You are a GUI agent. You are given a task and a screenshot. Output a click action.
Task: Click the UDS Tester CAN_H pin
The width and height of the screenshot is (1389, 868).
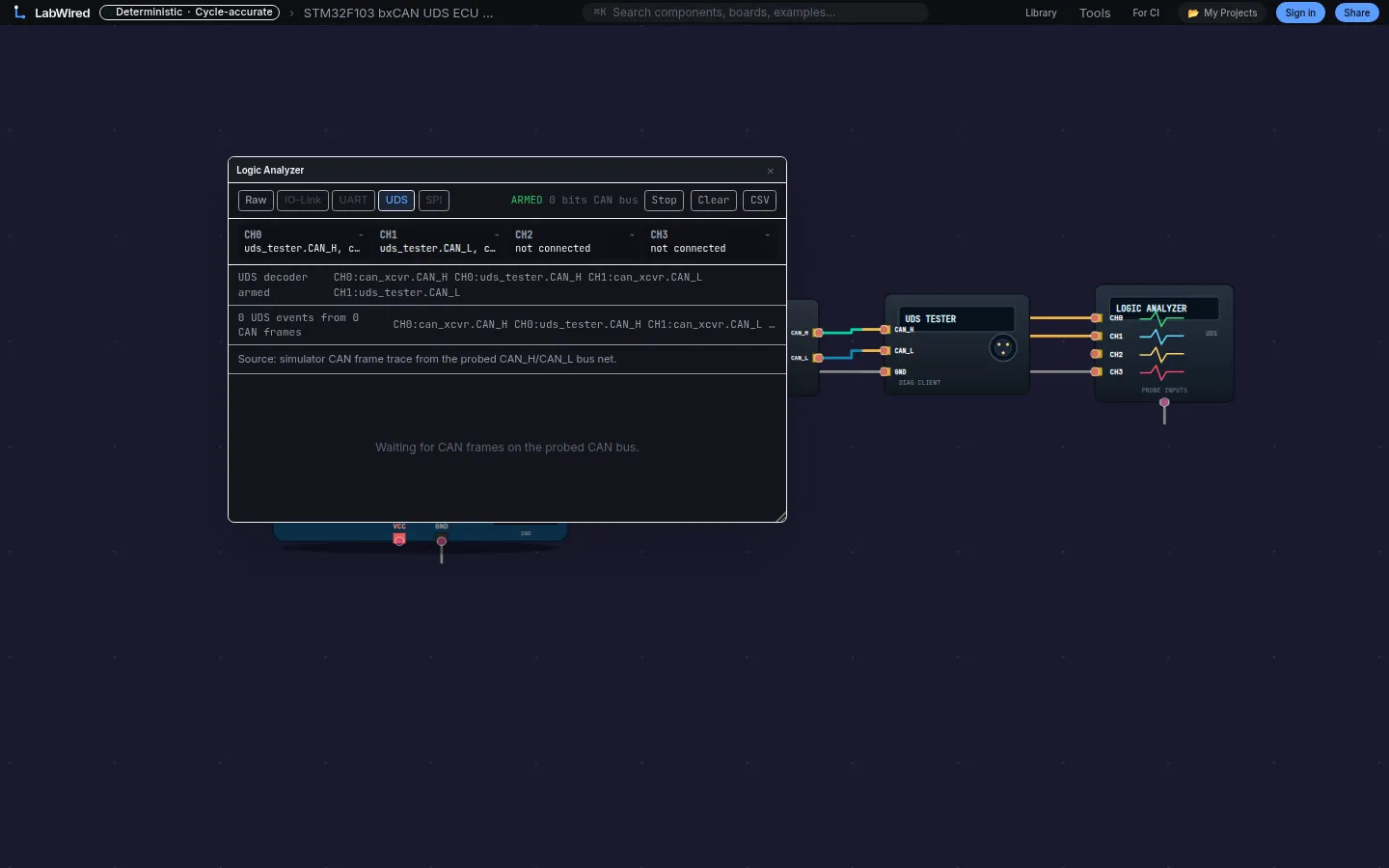[885, 330]
